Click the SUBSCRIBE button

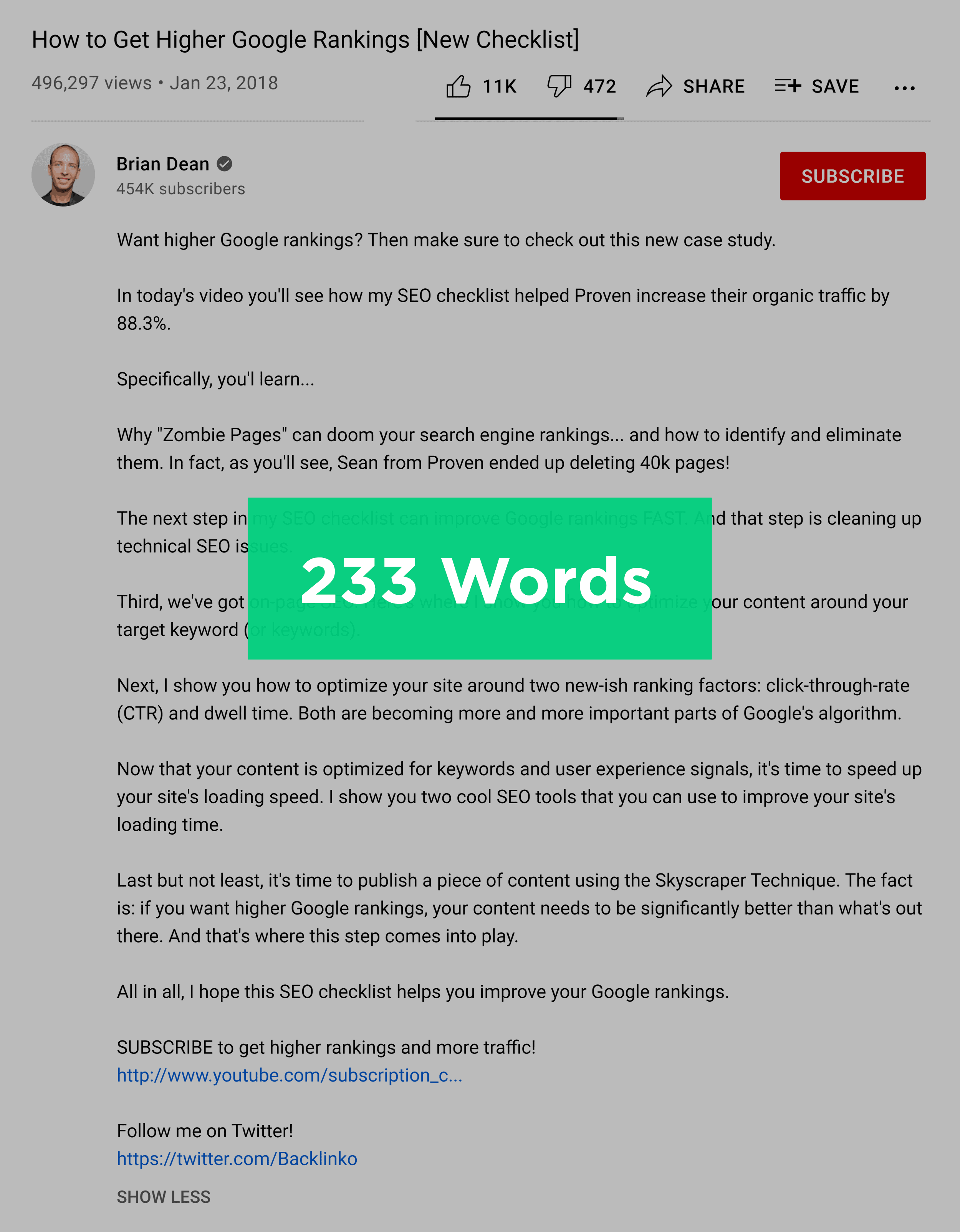point(853,176)
